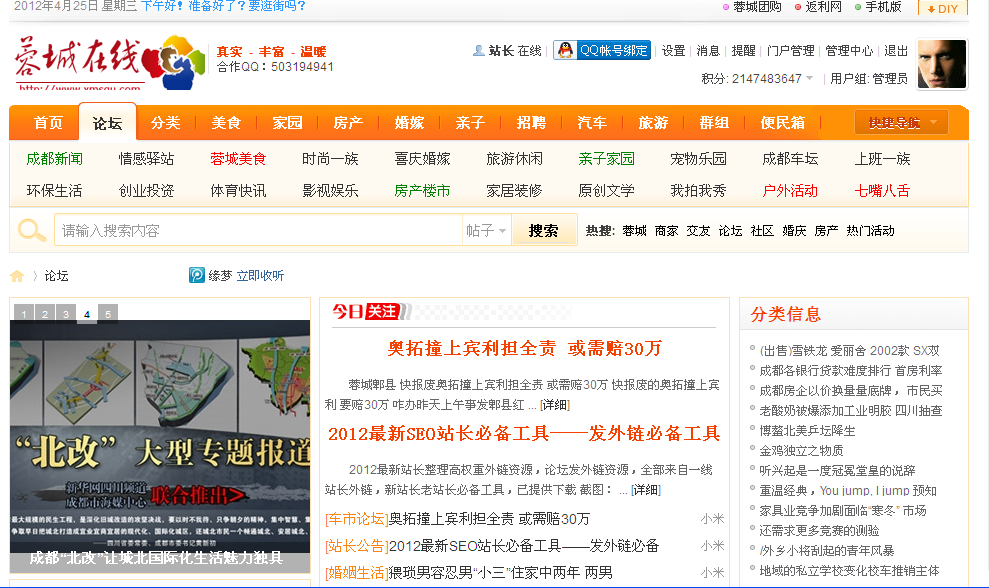Open 提醒 in user menu
This screenshot has height=588, width=989.
tap(743, 50)
